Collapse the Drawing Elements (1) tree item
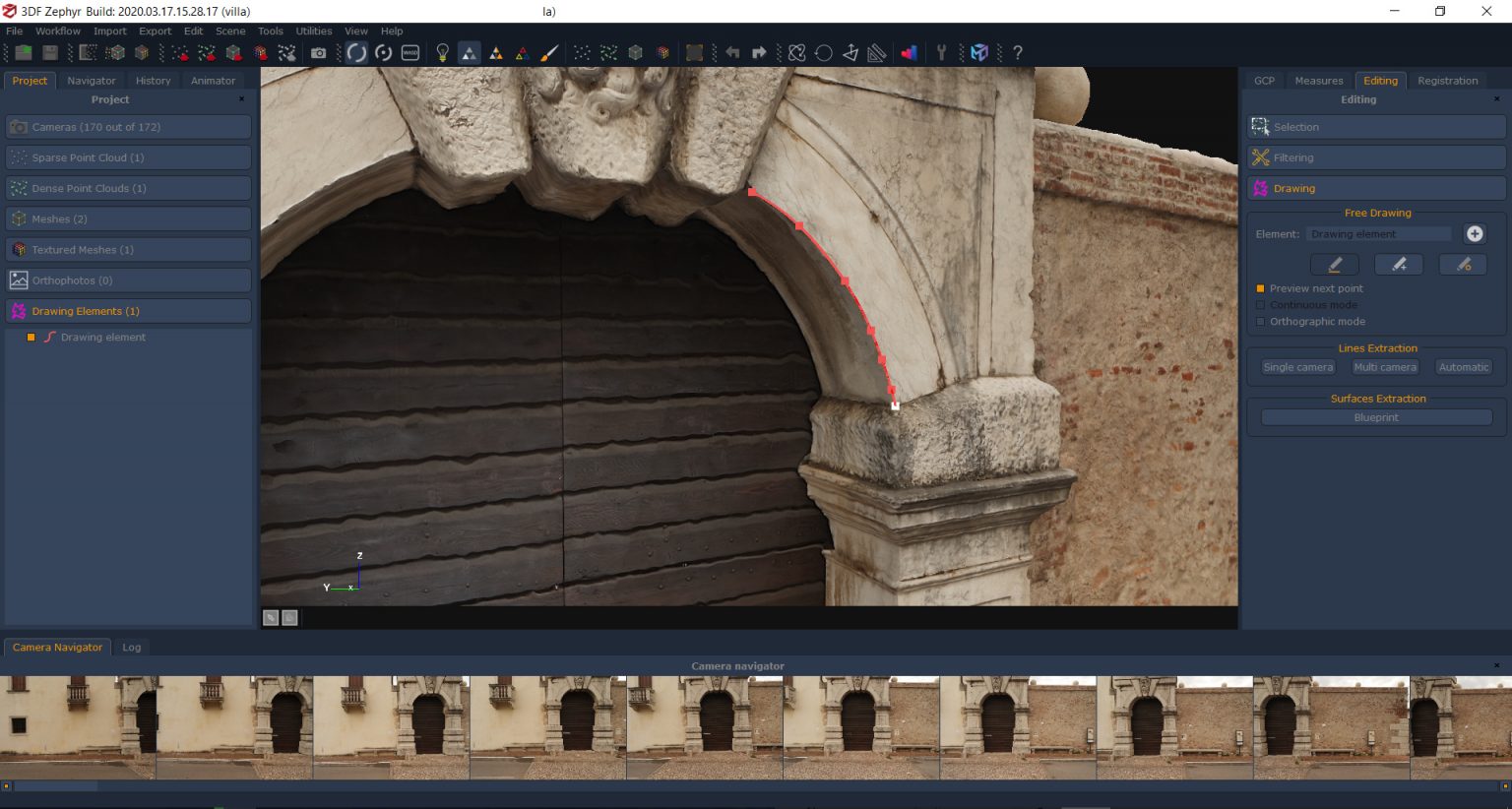1512x809 pixels. click(128, 310)
